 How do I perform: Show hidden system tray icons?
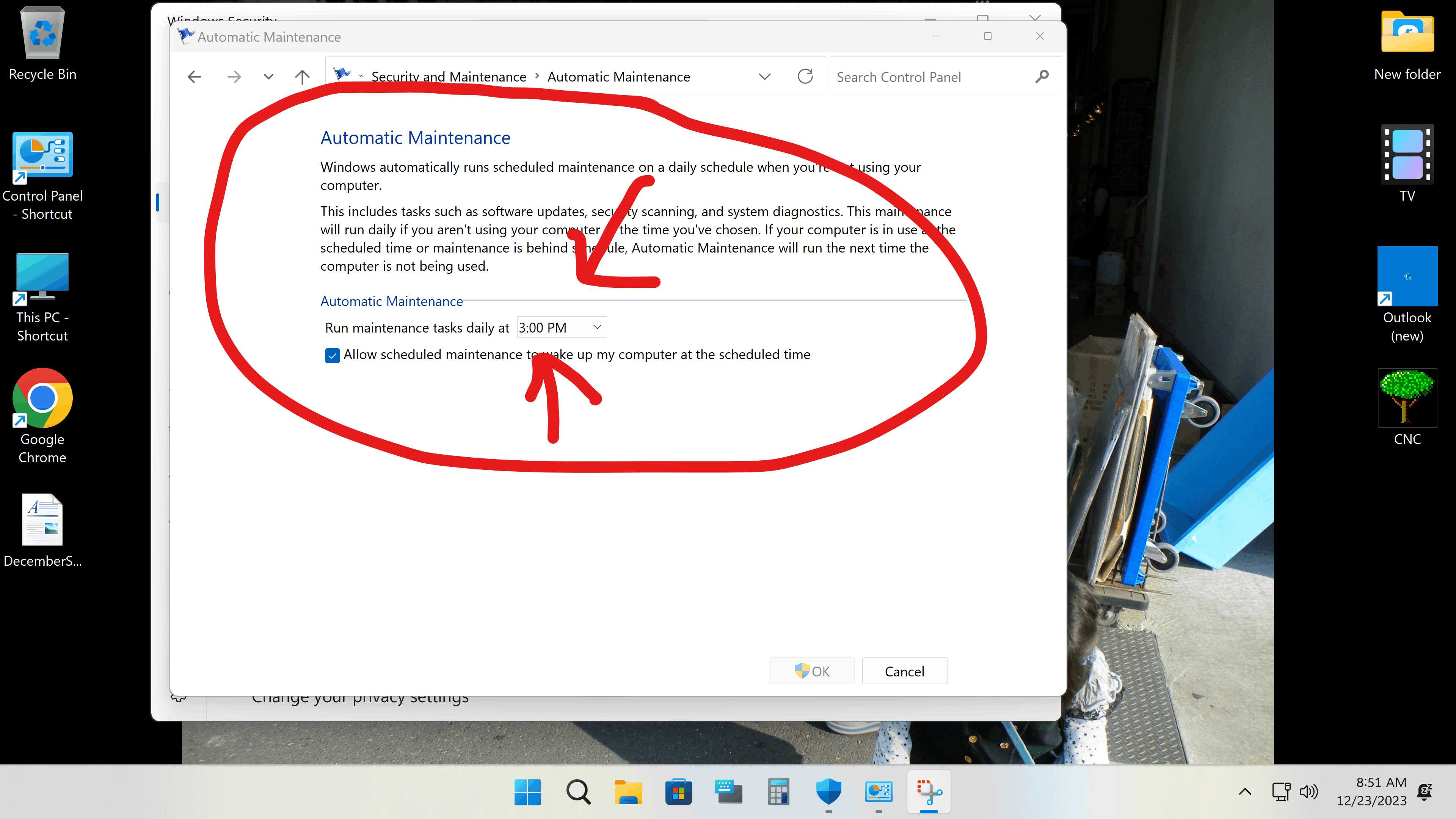(1244, 792)
